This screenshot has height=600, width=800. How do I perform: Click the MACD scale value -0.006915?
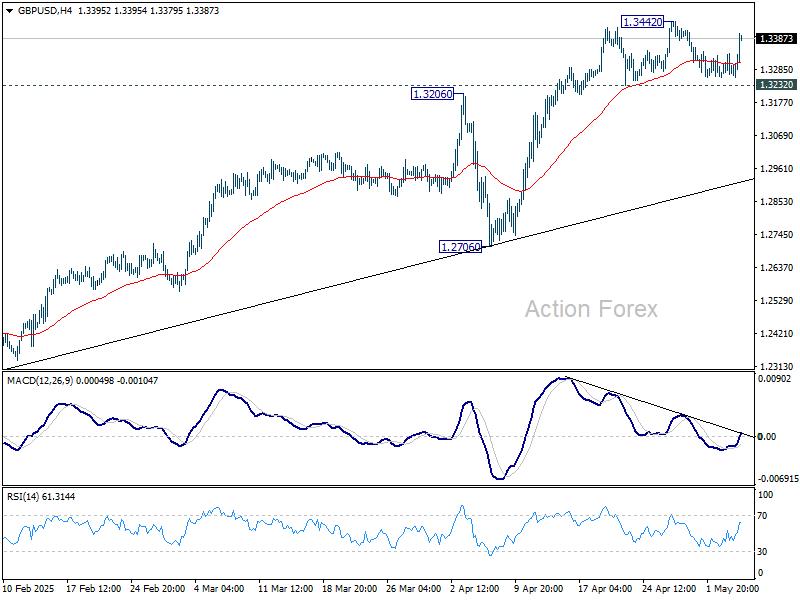click(x=778, y=479)
